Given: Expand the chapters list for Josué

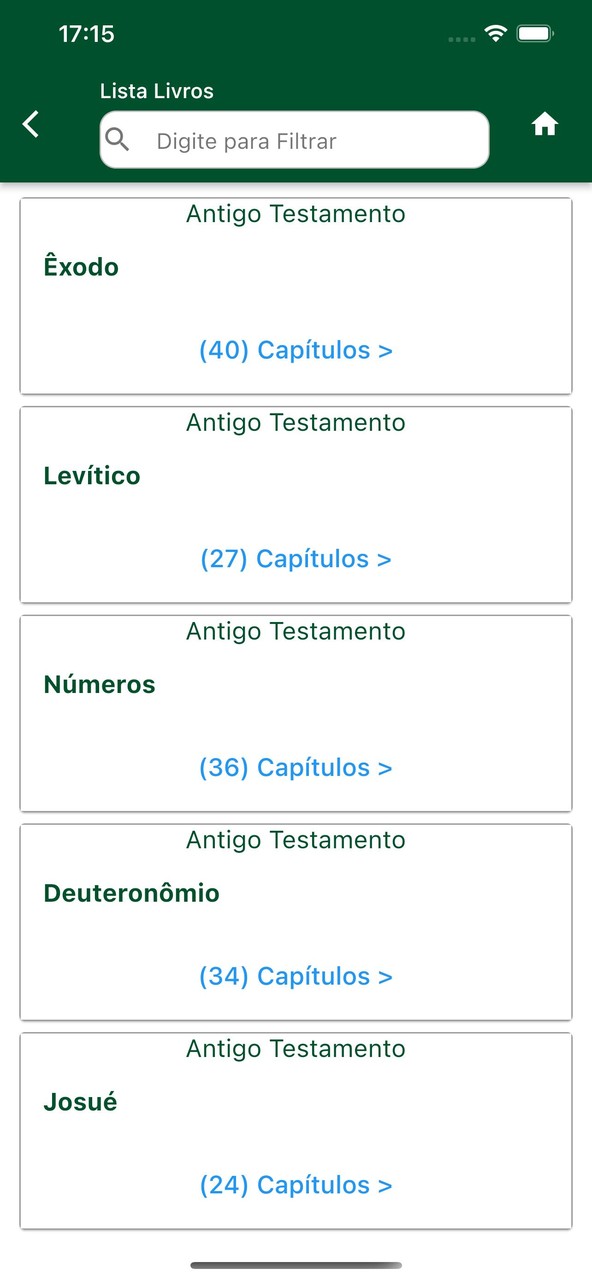Looking at the screenshot, I should point(296,1184).
